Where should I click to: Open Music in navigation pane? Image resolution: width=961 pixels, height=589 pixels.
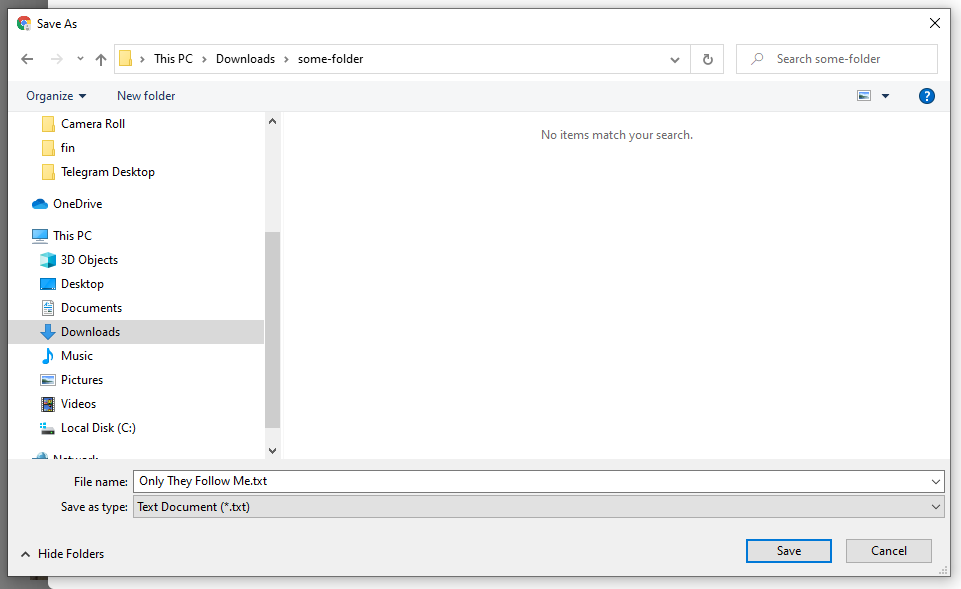pos(77,355)
